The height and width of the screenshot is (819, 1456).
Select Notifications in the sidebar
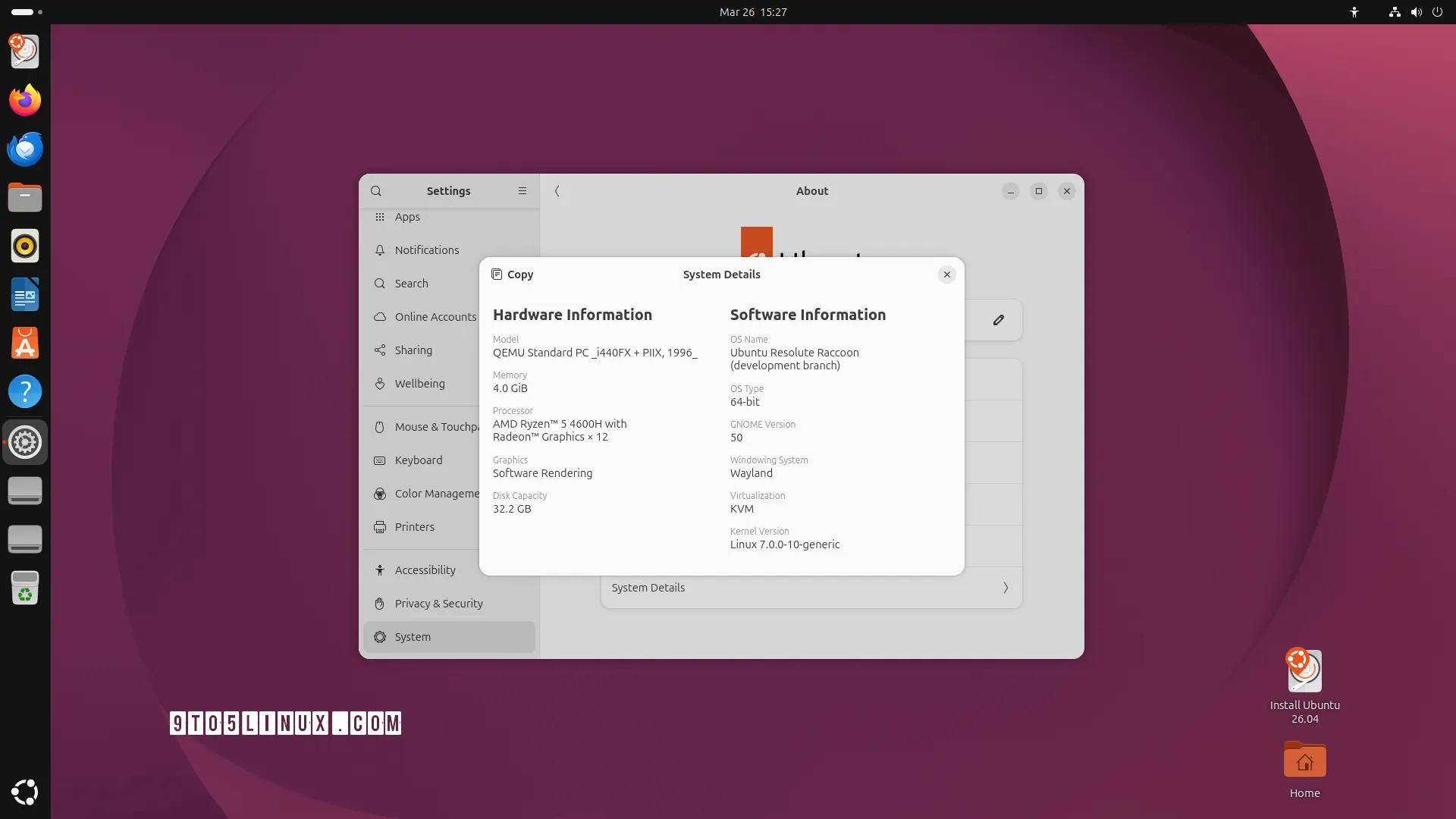(x=427, y=250)
